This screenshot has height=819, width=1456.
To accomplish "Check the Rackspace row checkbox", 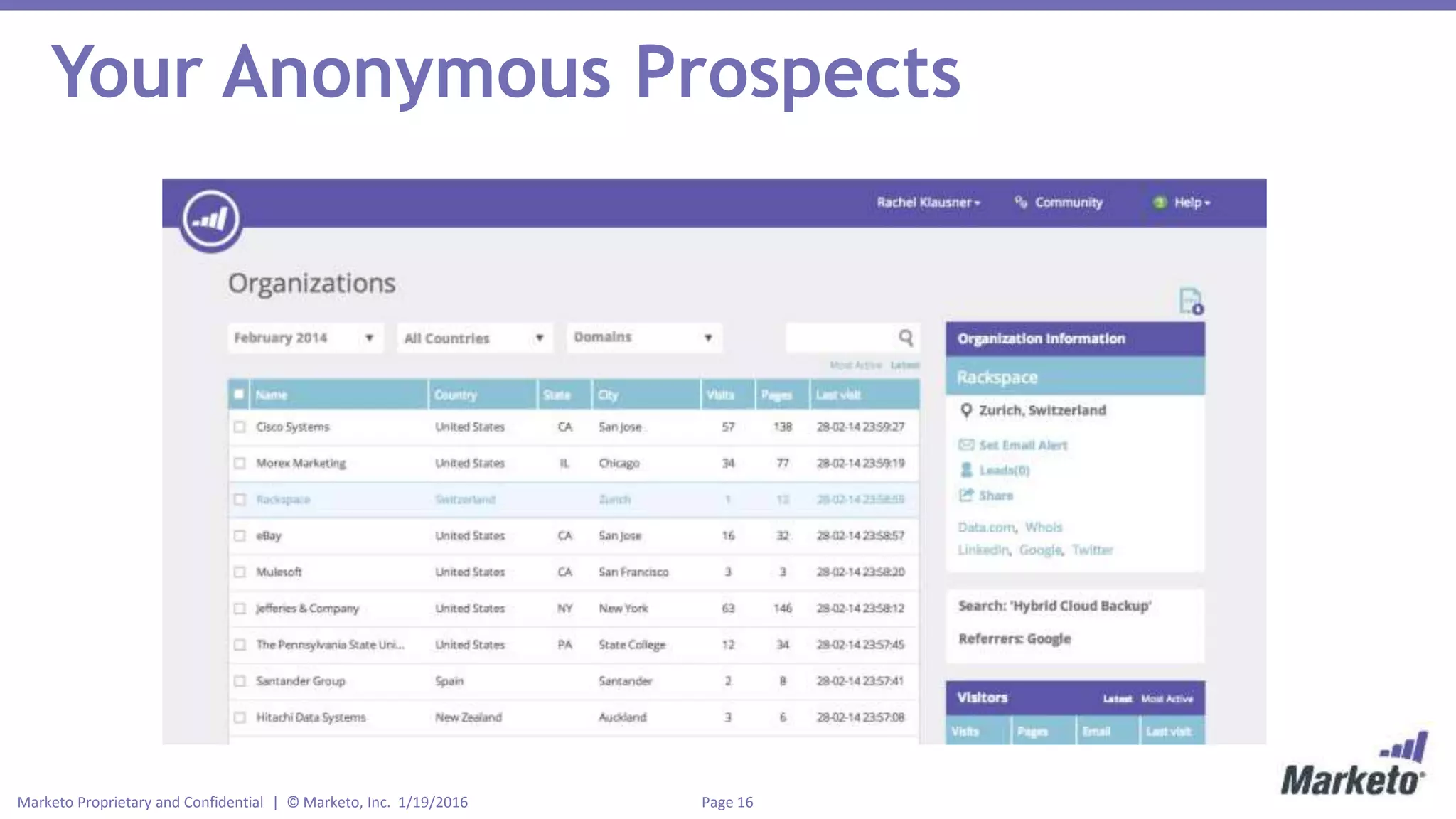I will pyautogui.click(x=240, y=500).
